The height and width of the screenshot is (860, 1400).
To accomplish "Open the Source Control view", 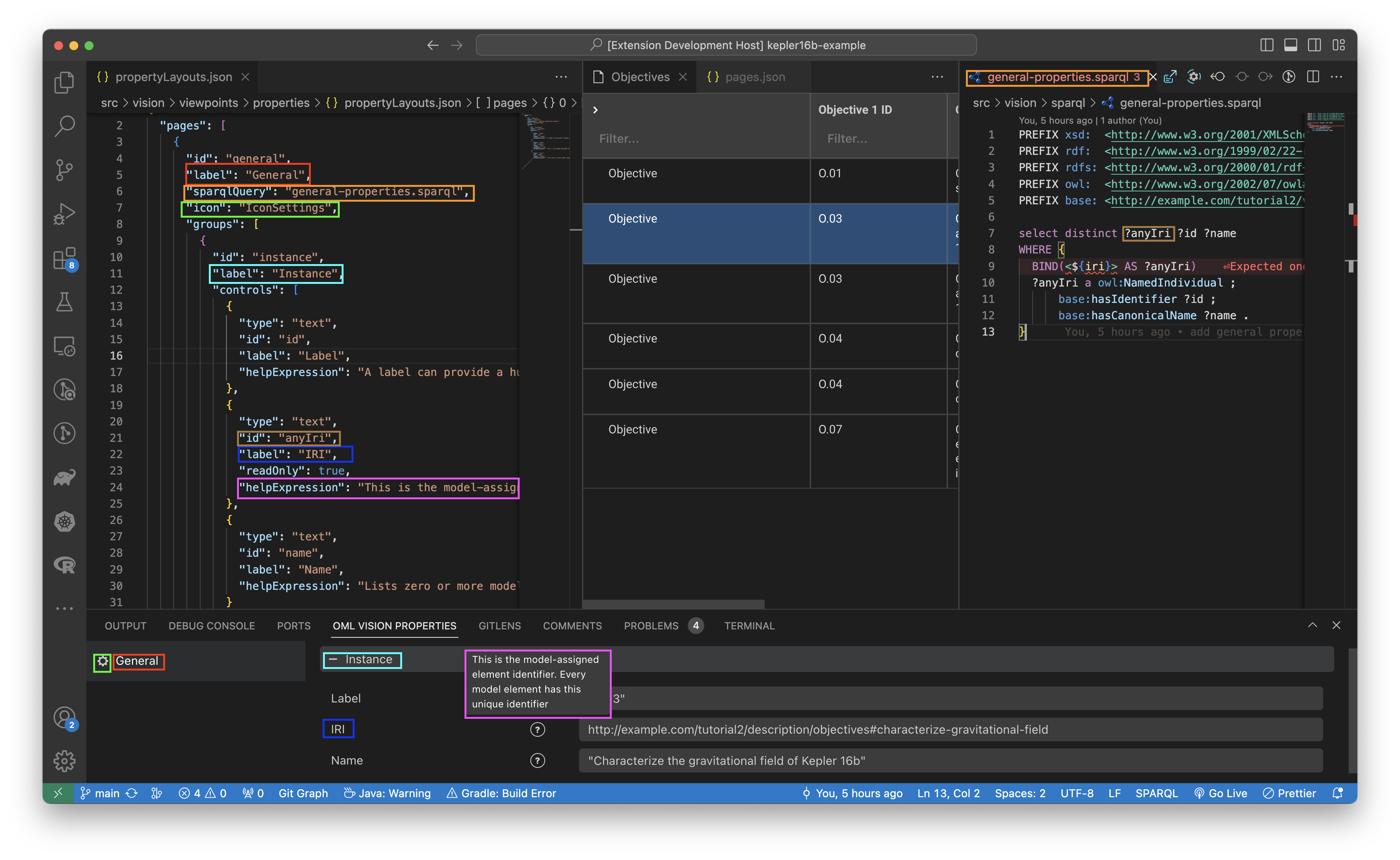I will pos(64,169).
